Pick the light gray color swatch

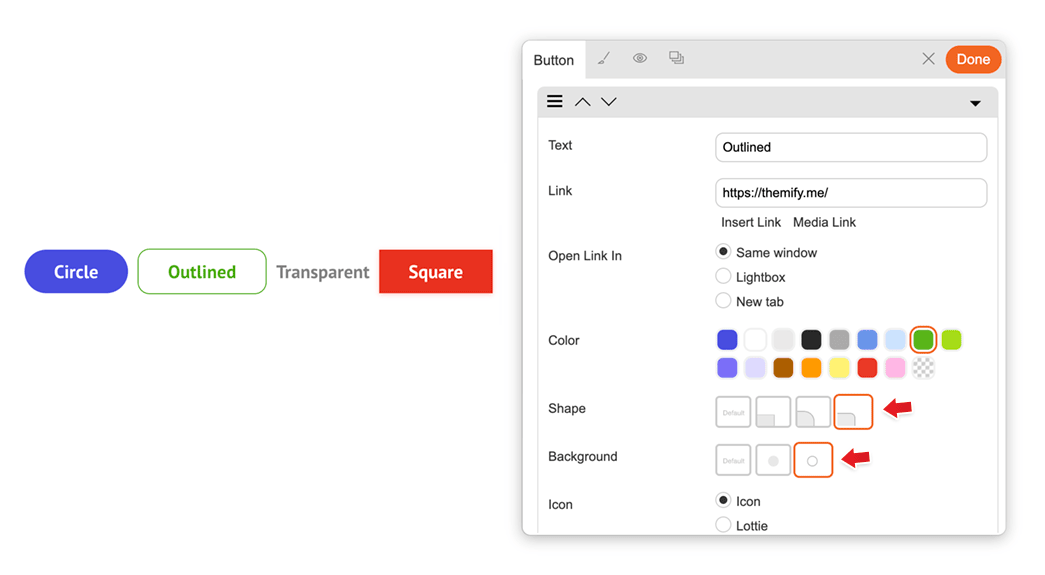tap(783, 340)
